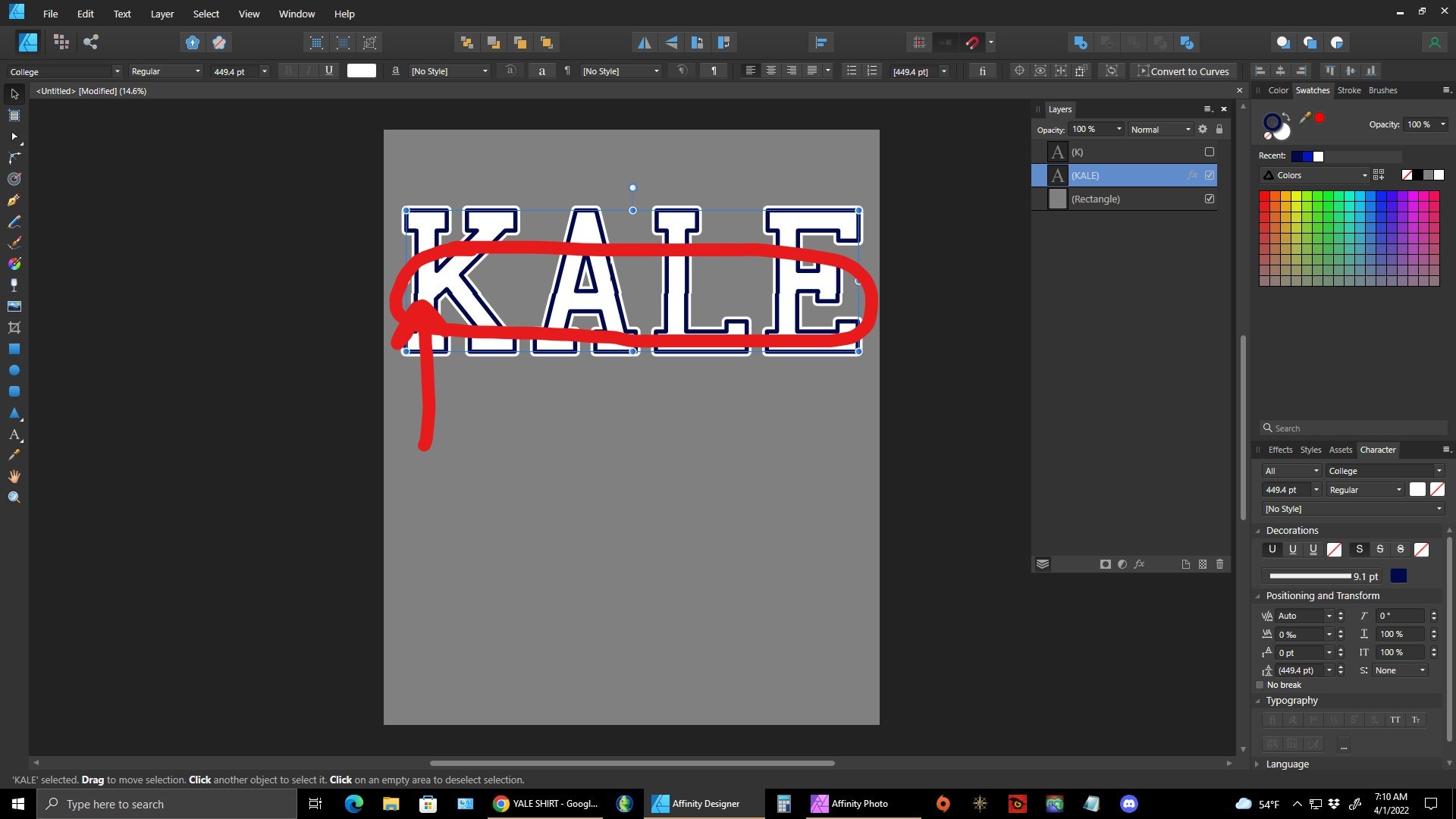The width and height of the screenshot is (1456, 819).
Task: Delete layer with trash icon
Action: [1219, 564]
